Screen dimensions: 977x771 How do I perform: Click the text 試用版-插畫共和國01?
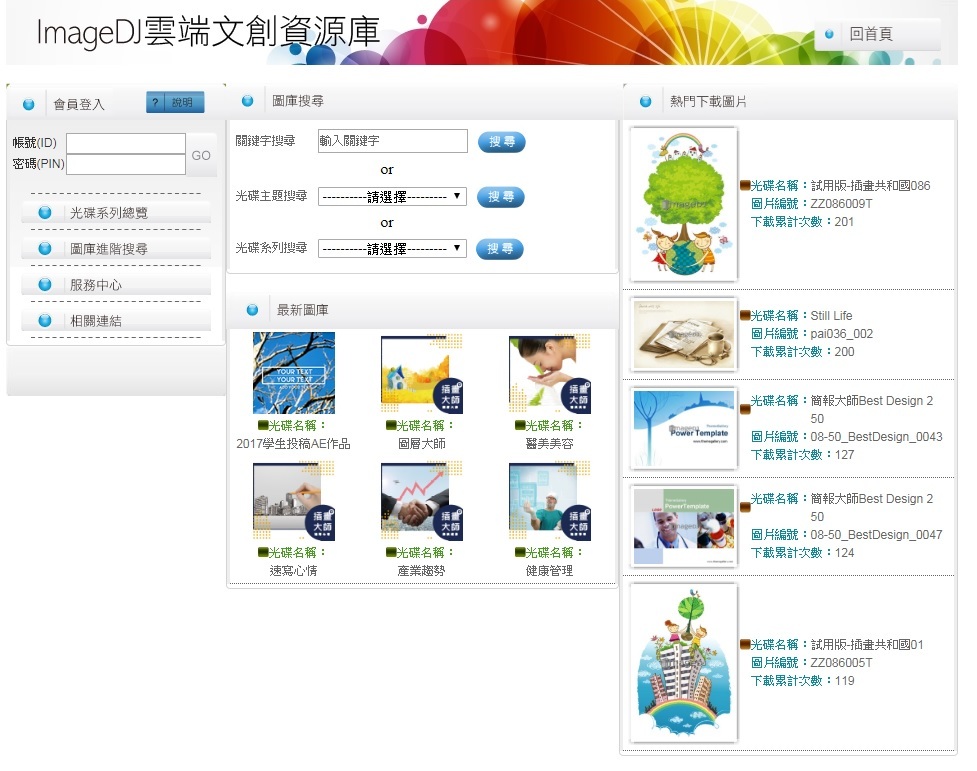coord(867,644)
